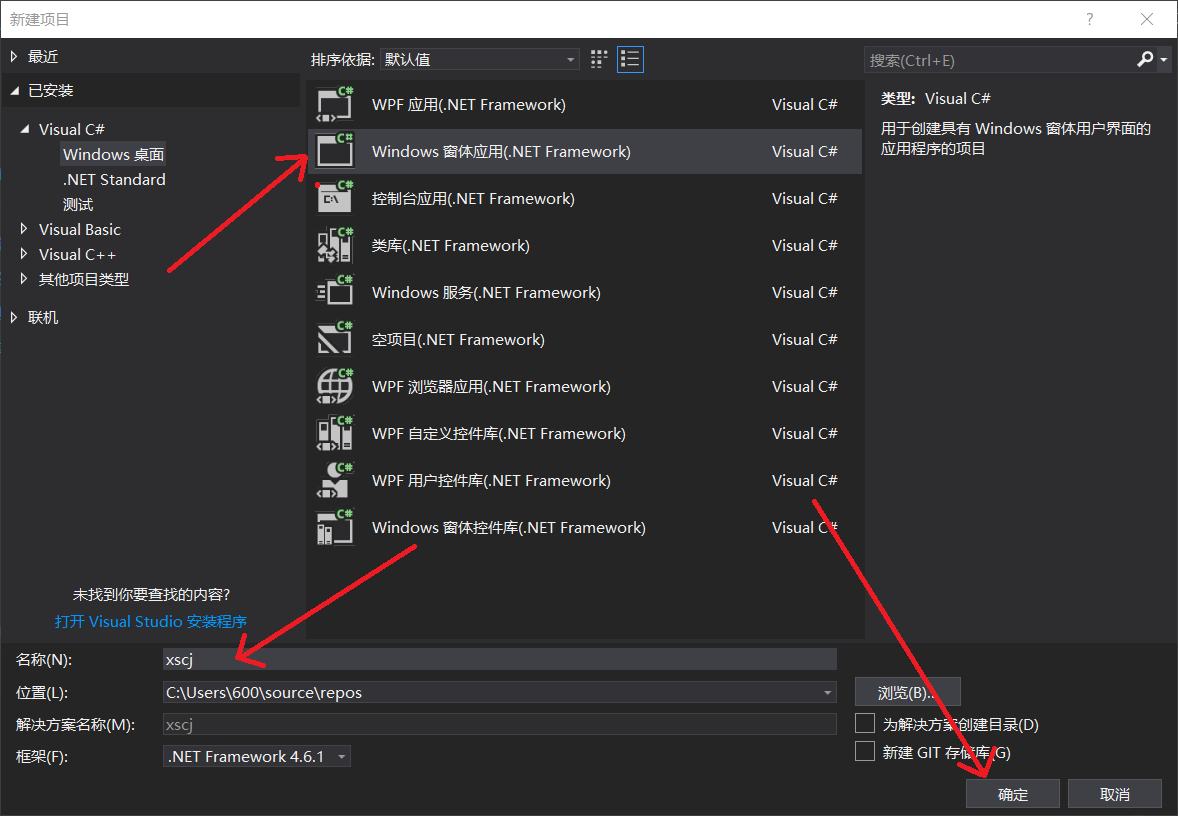The width and height of the screenshot is (1178, 816).
Task: Click the 确定 button
Action: tap(1013, 794)
